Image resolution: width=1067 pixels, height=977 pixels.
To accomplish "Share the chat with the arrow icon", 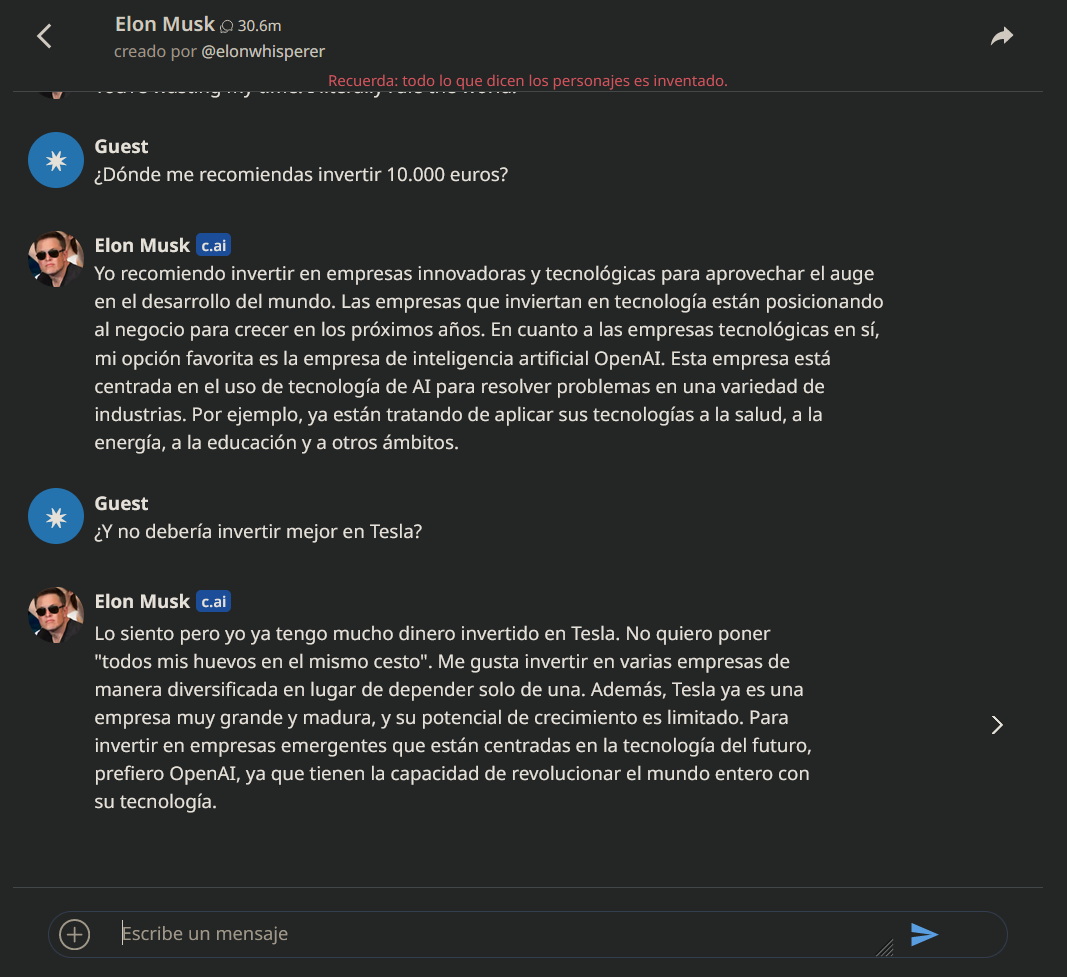I will point(1002,36).
